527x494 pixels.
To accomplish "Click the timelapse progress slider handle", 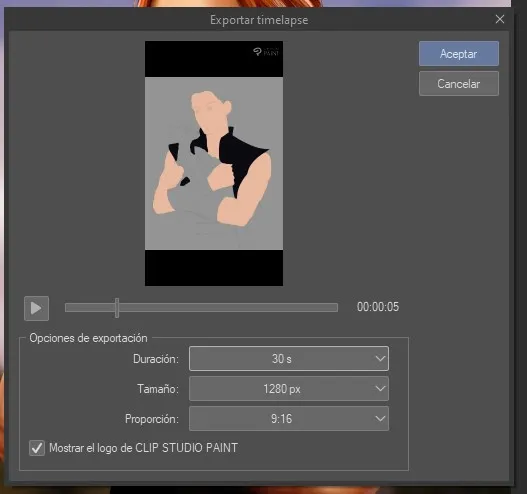I will (117, 307).
